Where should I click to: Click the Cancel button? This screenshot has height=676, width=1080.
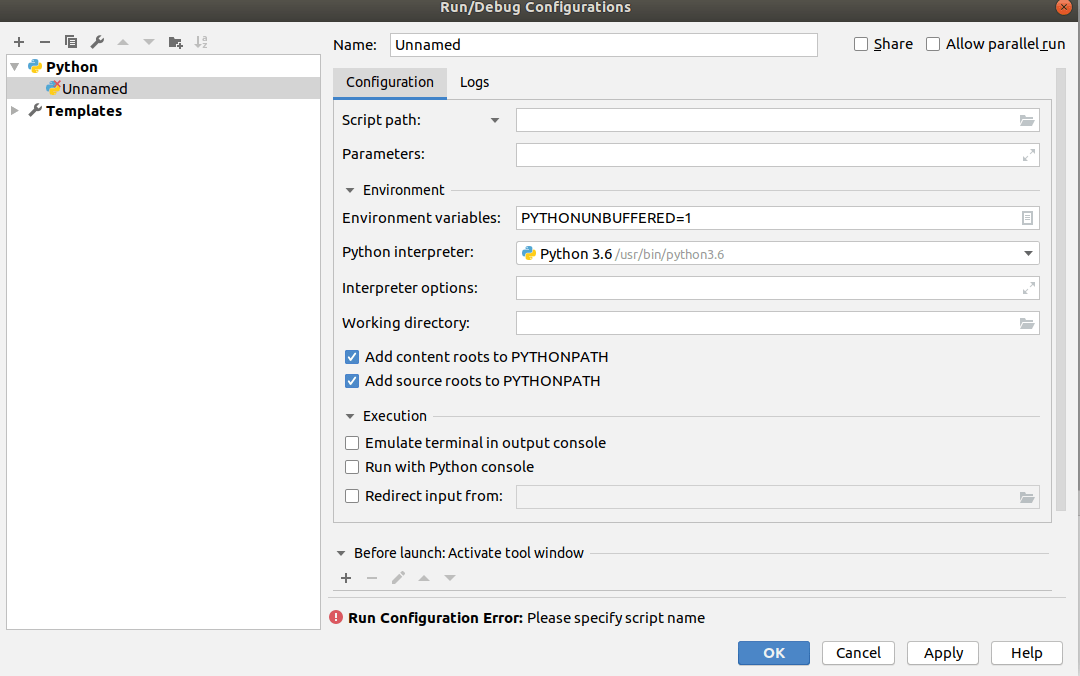point(858,653)
